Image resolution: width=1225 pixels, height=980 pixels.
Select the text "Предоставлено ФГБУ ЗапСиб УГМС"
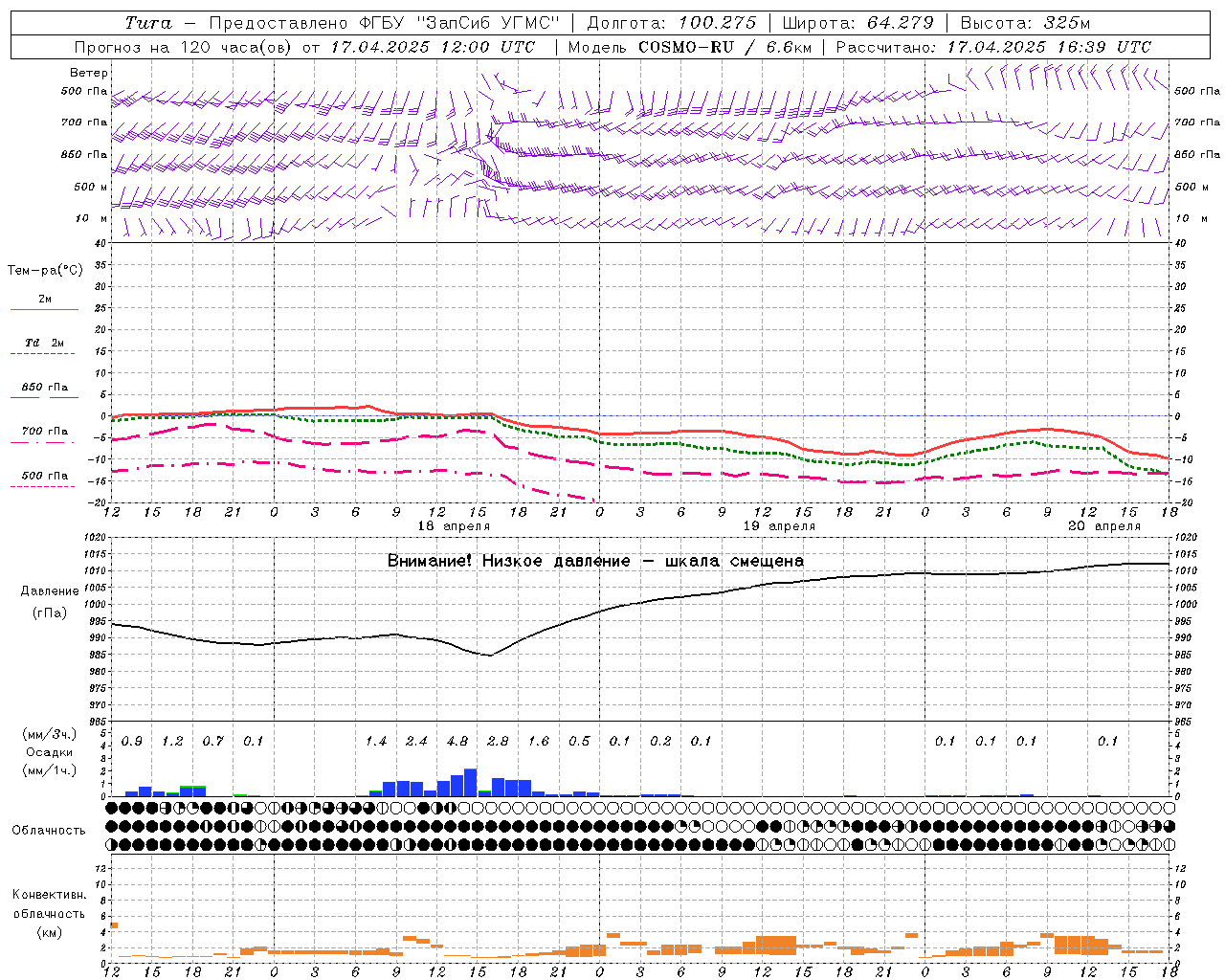tap(384, 23)
